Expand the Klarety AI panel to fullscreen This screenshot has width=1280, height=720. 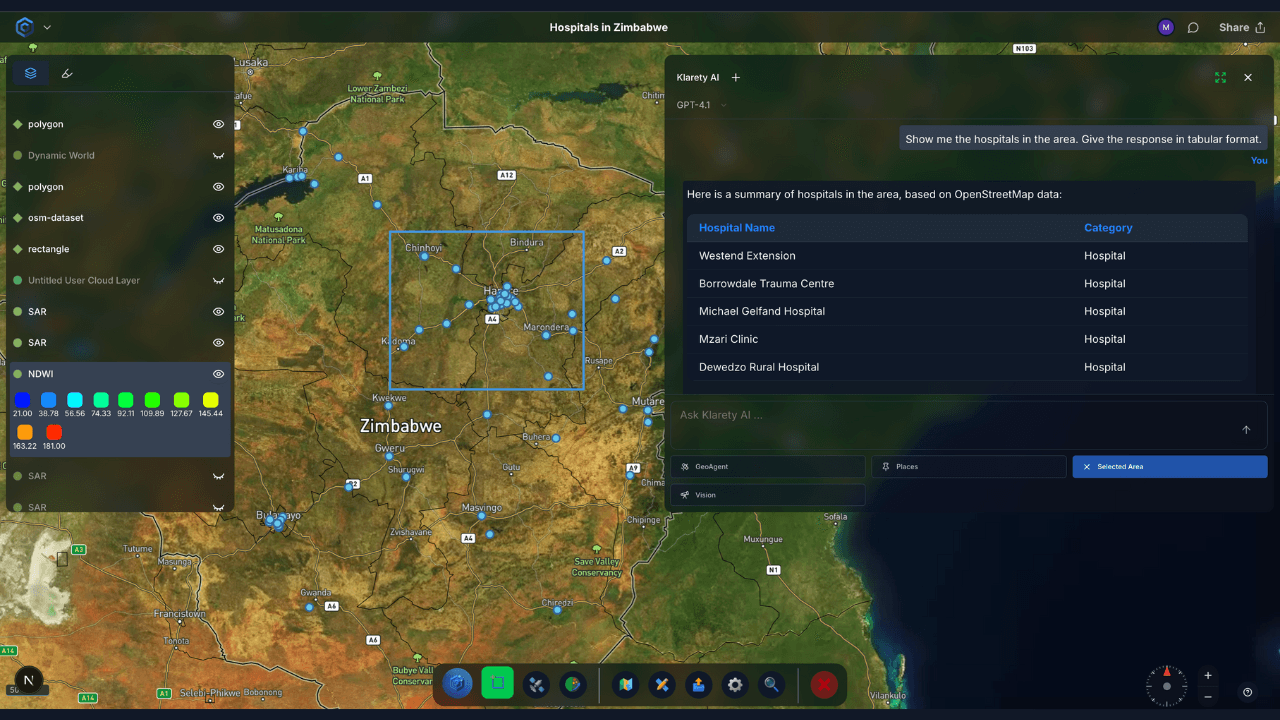(1220, 77)
